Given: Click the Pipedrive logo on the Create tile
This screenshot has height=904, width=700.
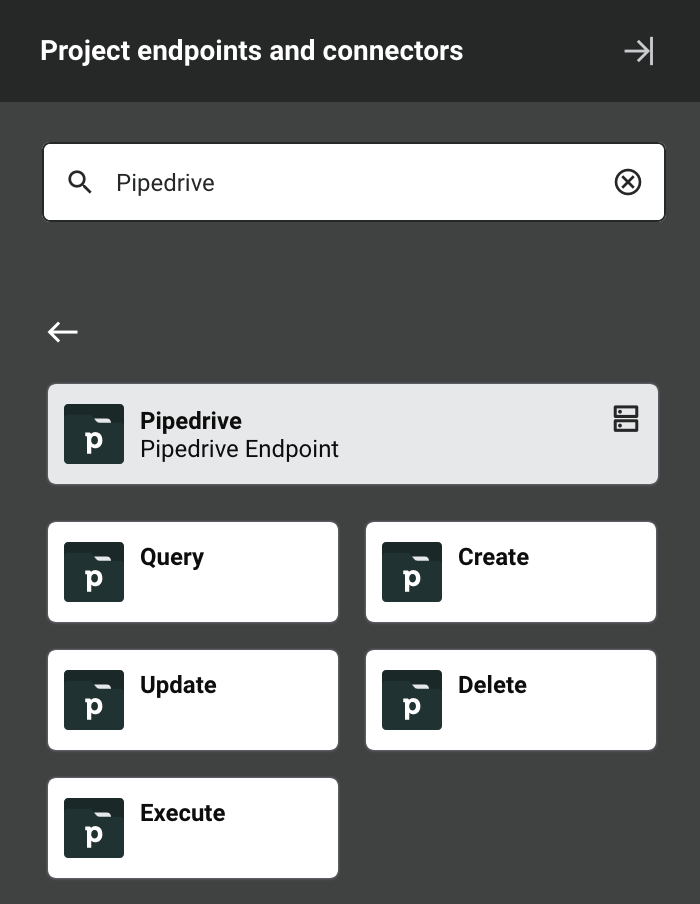Looking at the screenshot, I should coord(412,571).
